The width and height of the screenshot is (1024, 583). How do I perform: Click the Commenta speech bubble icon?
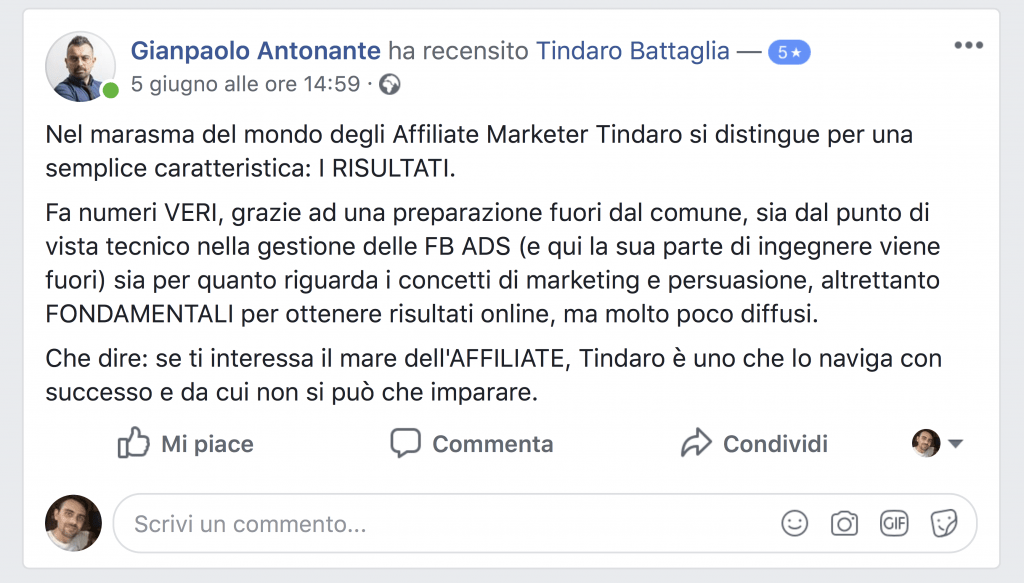click(x=406, y=443)
